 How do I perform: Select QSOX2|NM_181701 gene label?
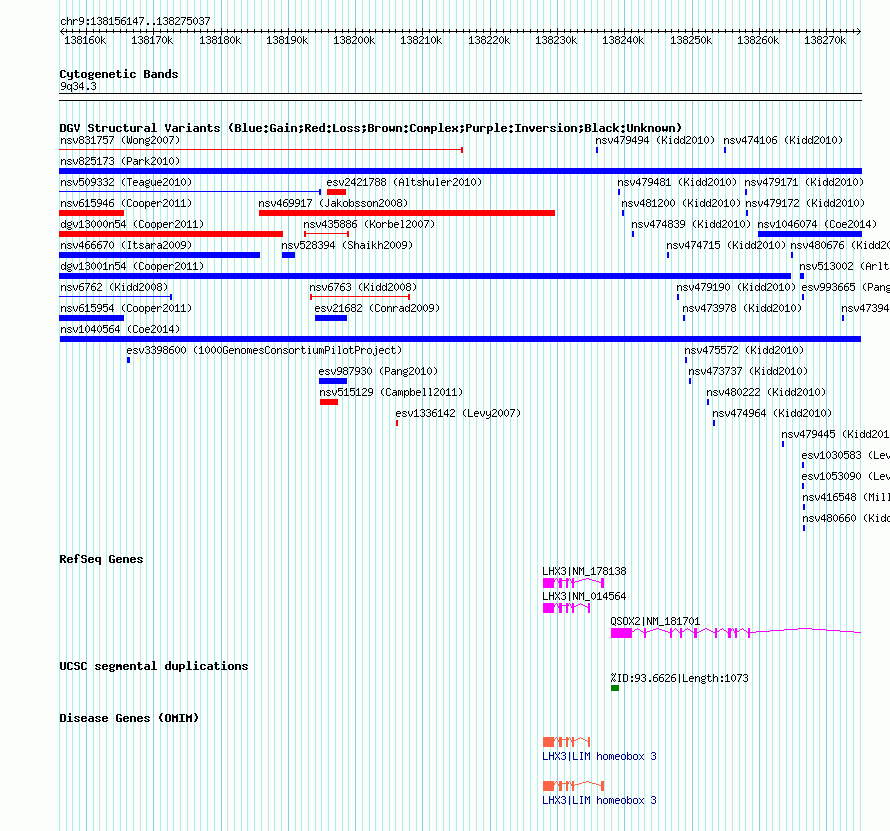655,621
